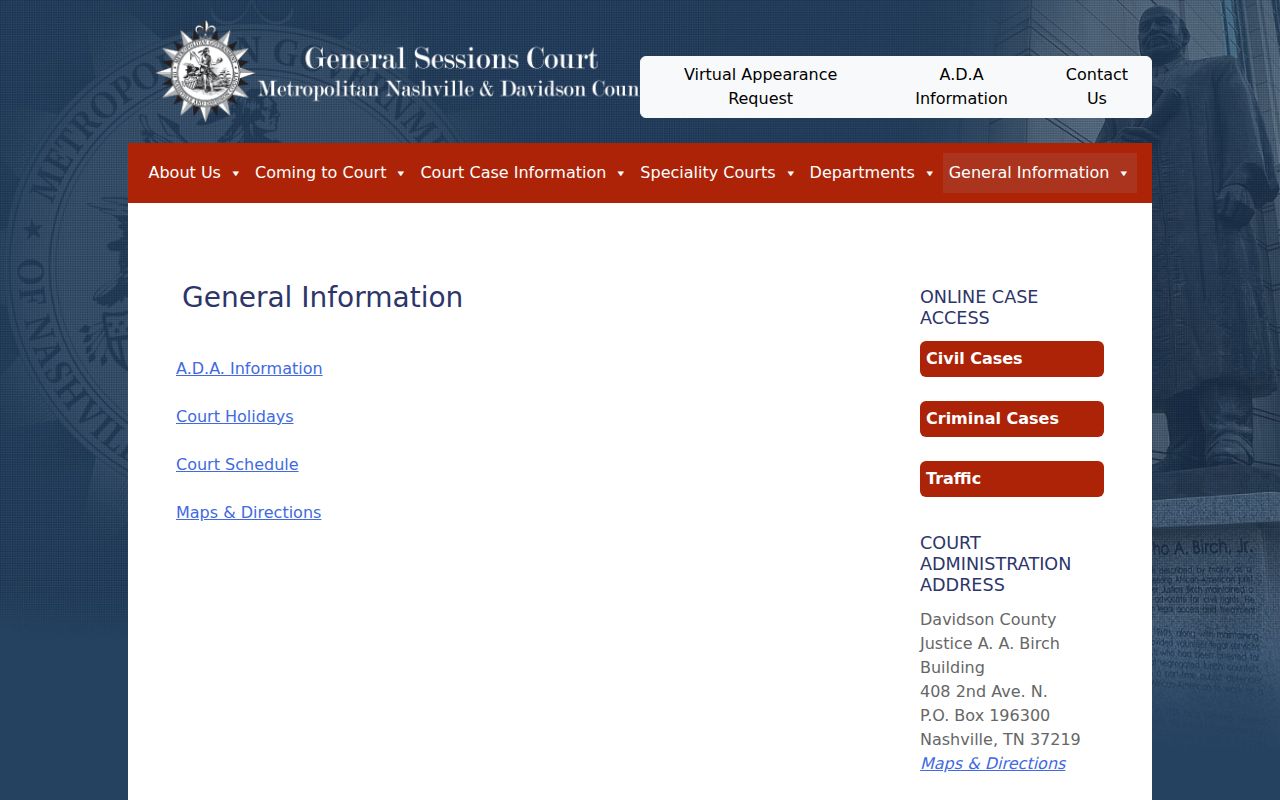Image resolution: width=1280 pixels, height=800 pixels.
Task: Click the General Sessions Court title text
Action: (x=451, y=59)
